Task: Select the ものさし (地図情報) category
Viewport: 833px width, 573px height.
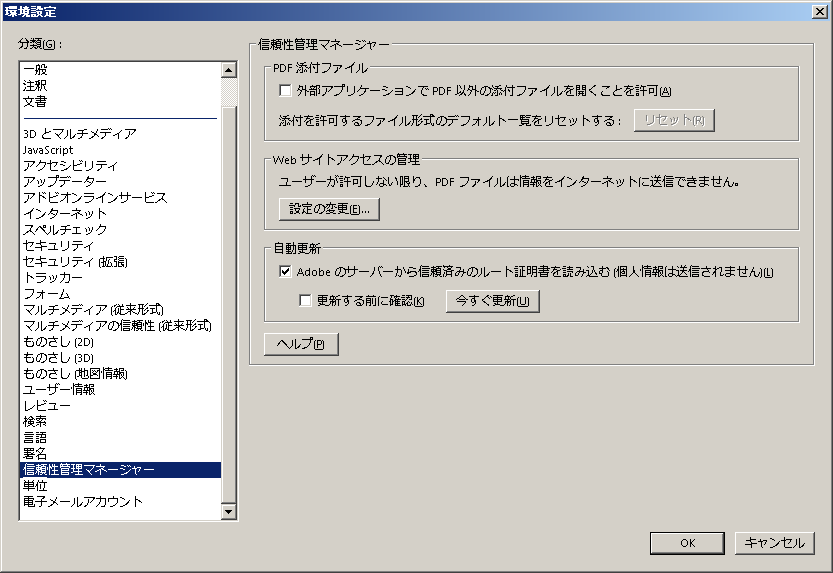Action: tap(121, 373)
